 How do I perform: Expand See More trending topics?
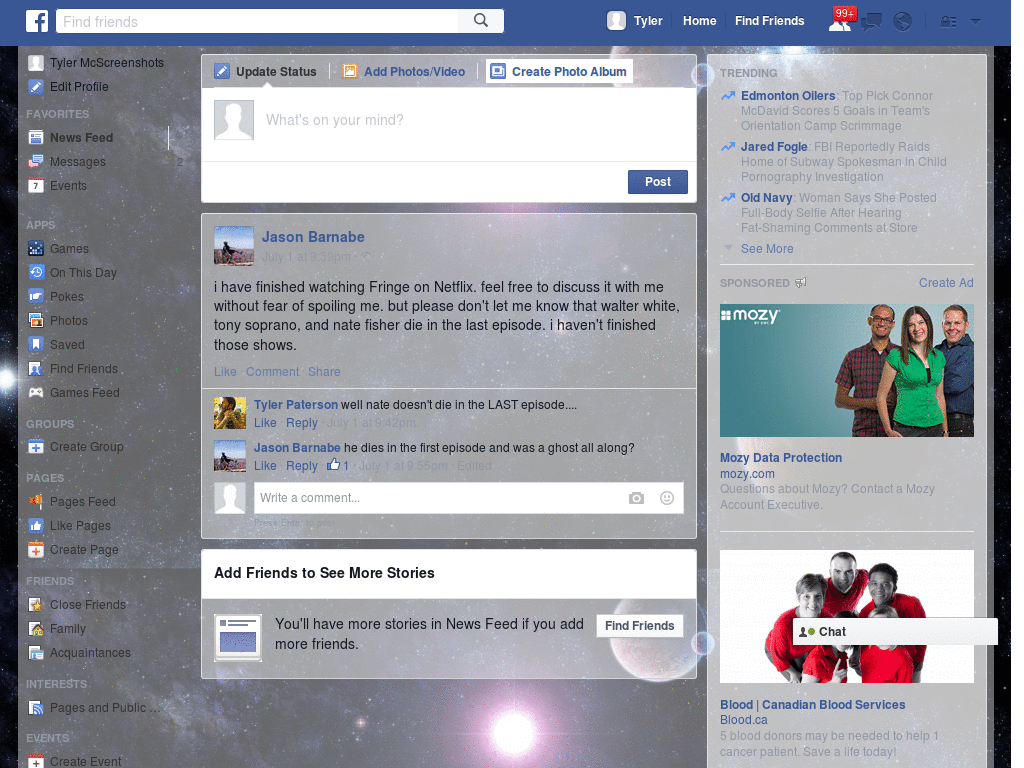(767, 249)
